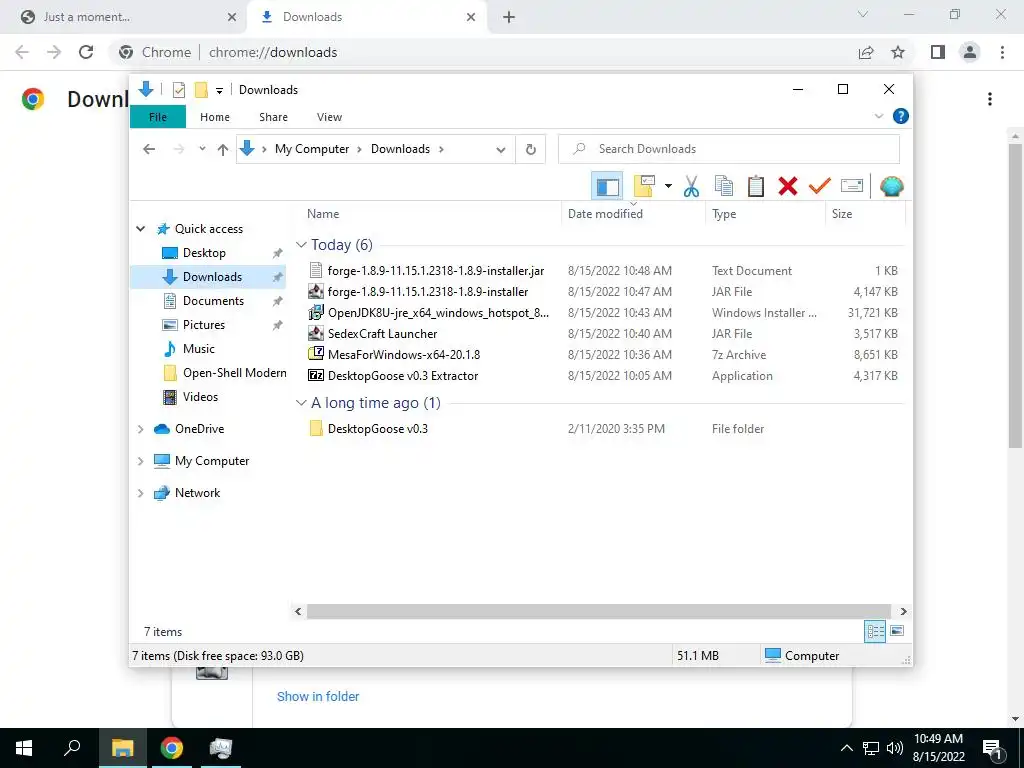Screen dimensions: 1024x768
Task: Expand the OneDrive tree node
Action: coord(140,429)
